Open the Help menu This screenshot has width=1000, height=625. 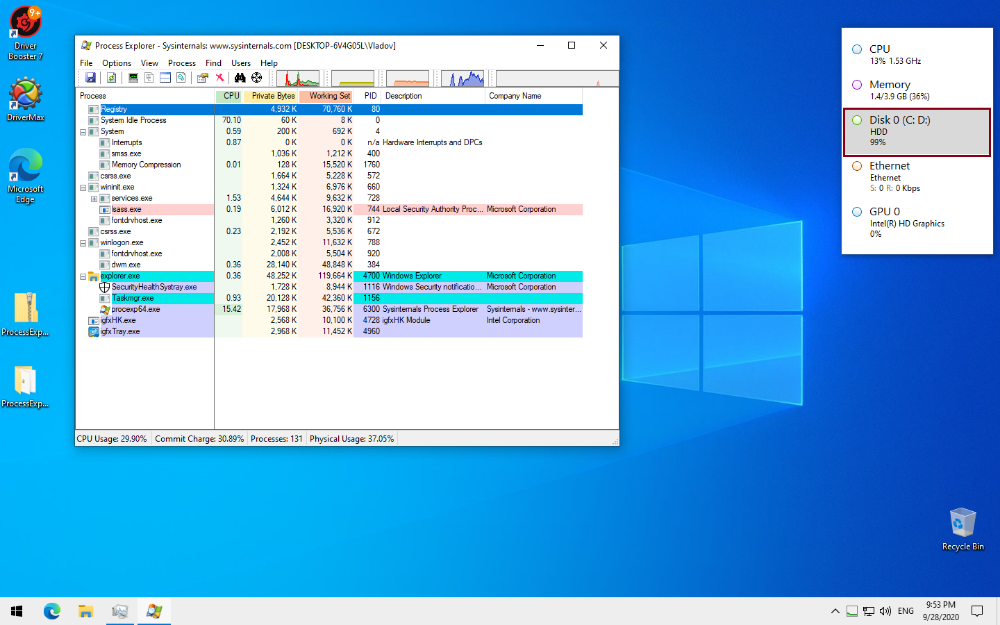coord(268,63)
